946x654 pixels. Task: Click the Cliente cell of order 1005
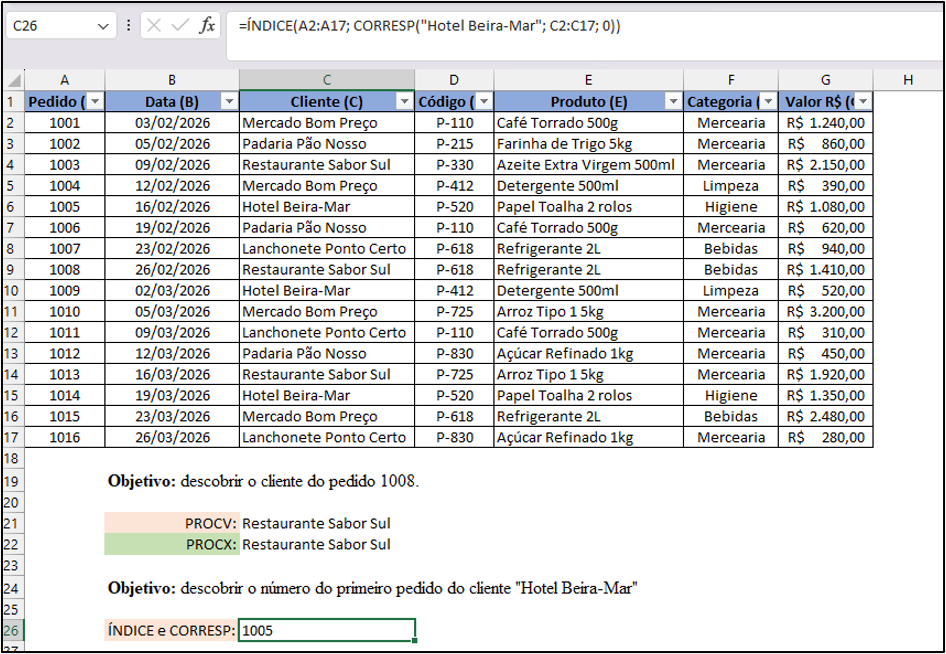[327, 207]
